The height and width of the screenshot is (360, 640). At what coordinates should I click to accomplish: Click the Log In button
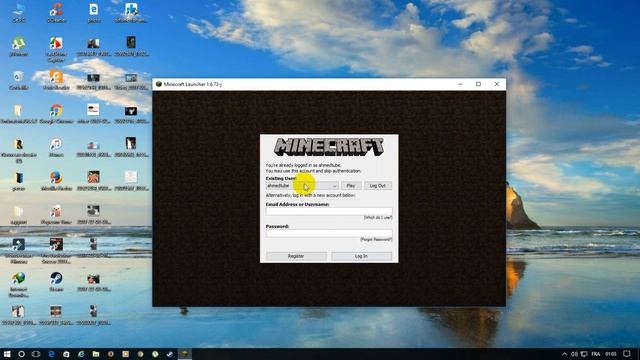[361, 256]
